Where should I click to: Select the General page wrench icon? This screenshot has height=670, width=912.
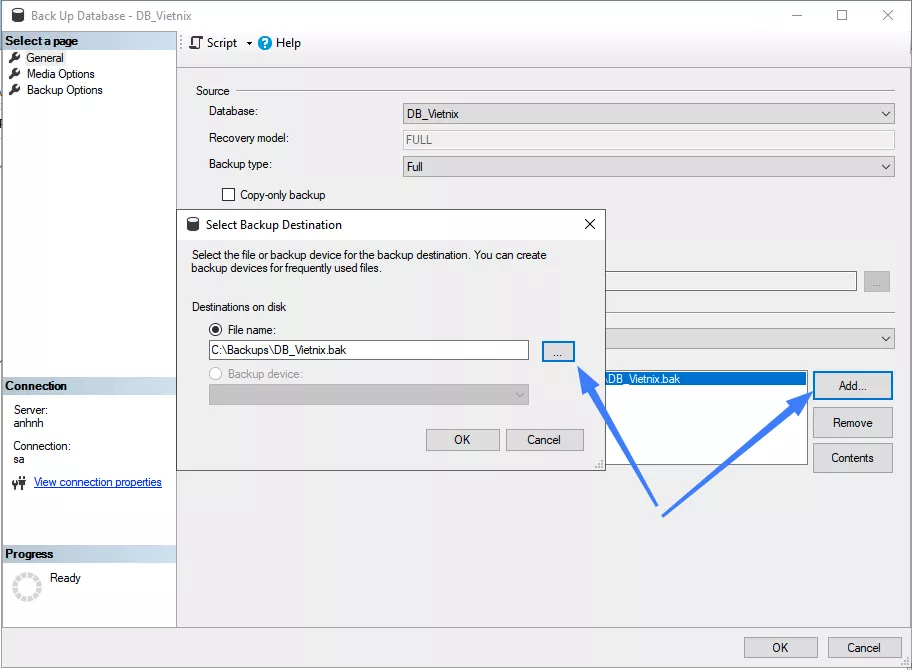[15, 58]
